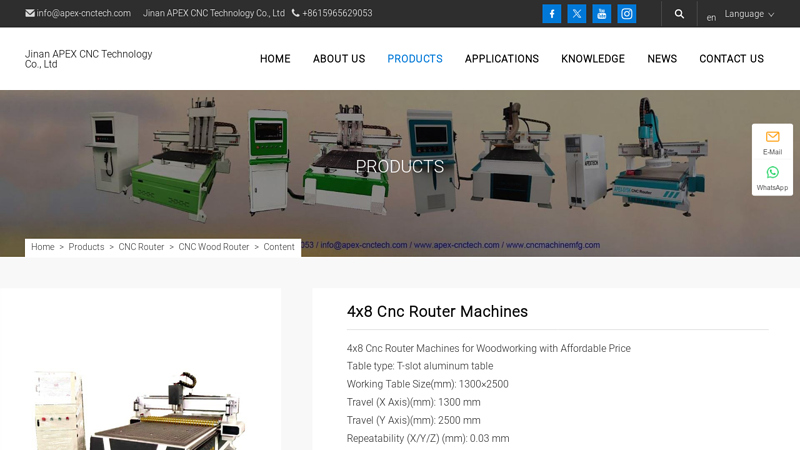Open the YouTube social icon

[602, 14]
